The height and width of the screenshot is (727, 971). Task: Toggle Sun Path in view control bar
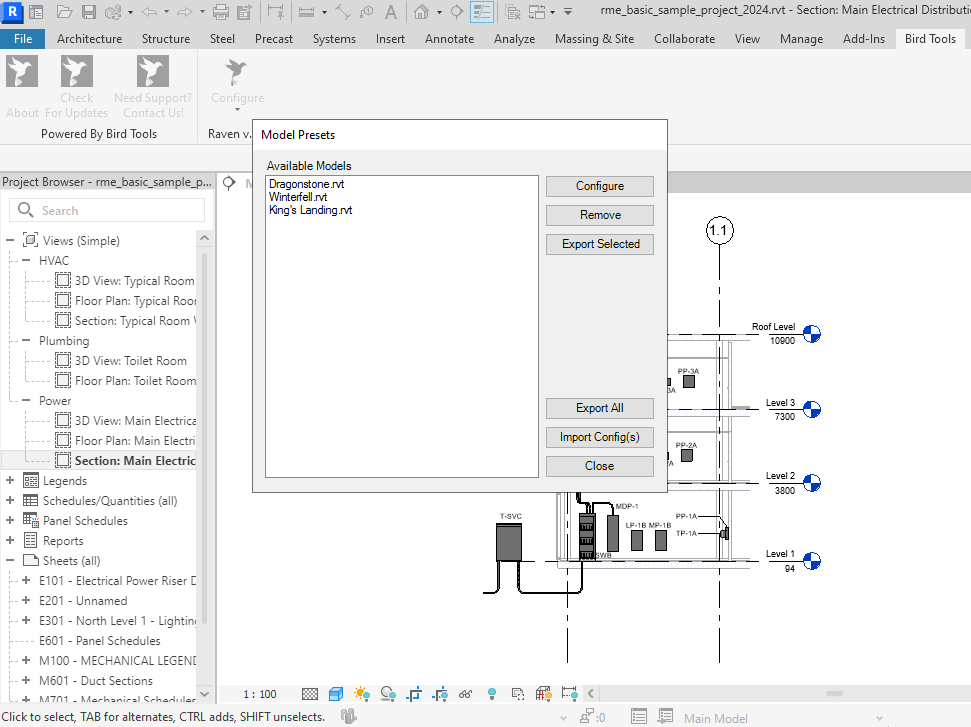pyautogui.click(x=361, y=694)
